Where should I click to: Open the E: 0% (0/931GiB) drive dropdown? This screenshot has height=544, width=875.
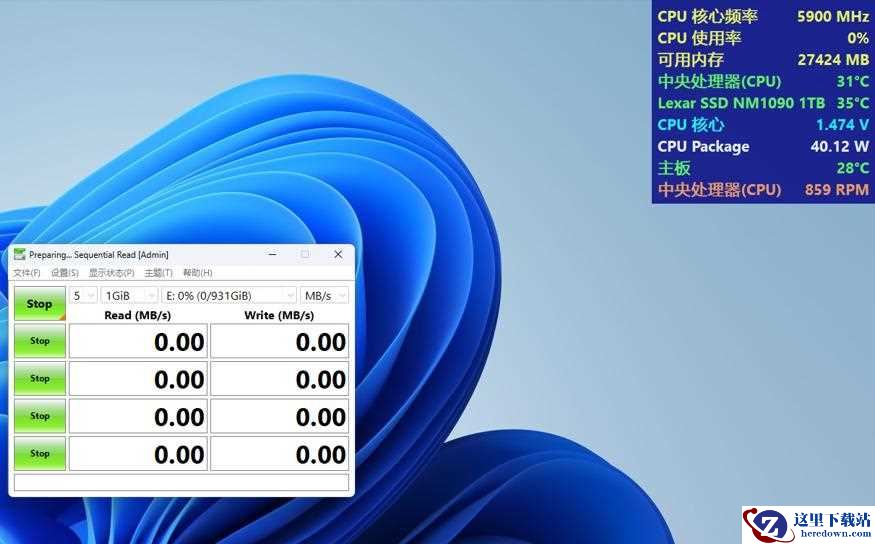coord(229,296)
